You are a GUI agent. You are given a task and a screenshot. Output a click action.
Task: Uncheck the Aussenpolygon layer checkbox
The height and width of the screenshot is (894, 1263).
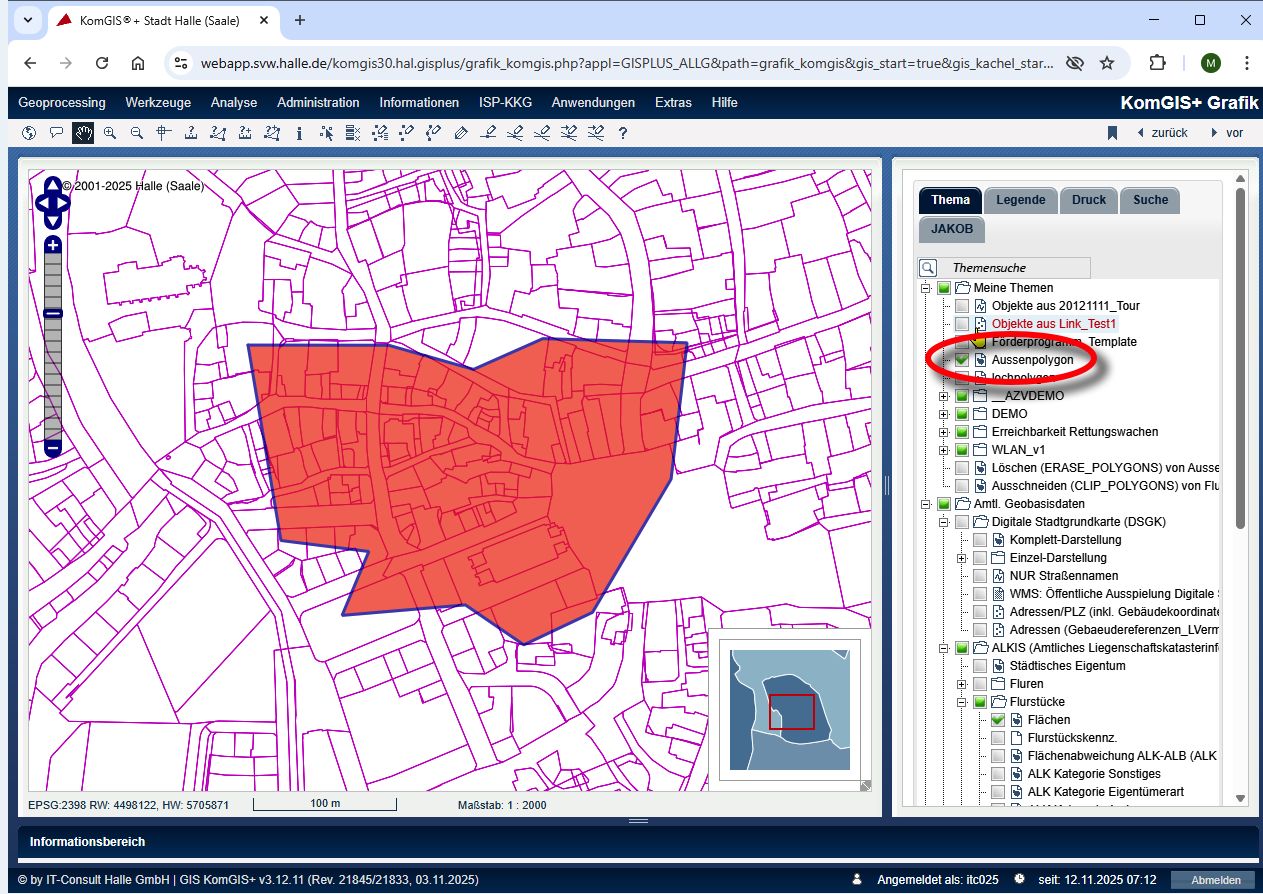[961, 360]
